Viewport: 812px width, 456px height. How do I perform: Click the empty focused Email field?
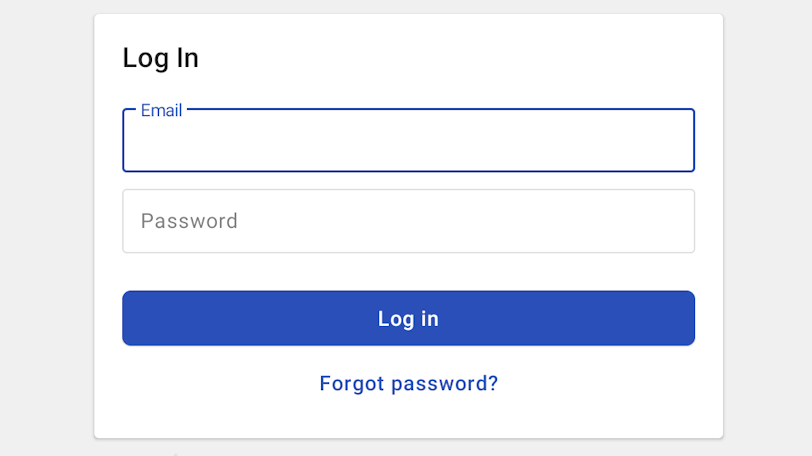[x=408, y=142]
